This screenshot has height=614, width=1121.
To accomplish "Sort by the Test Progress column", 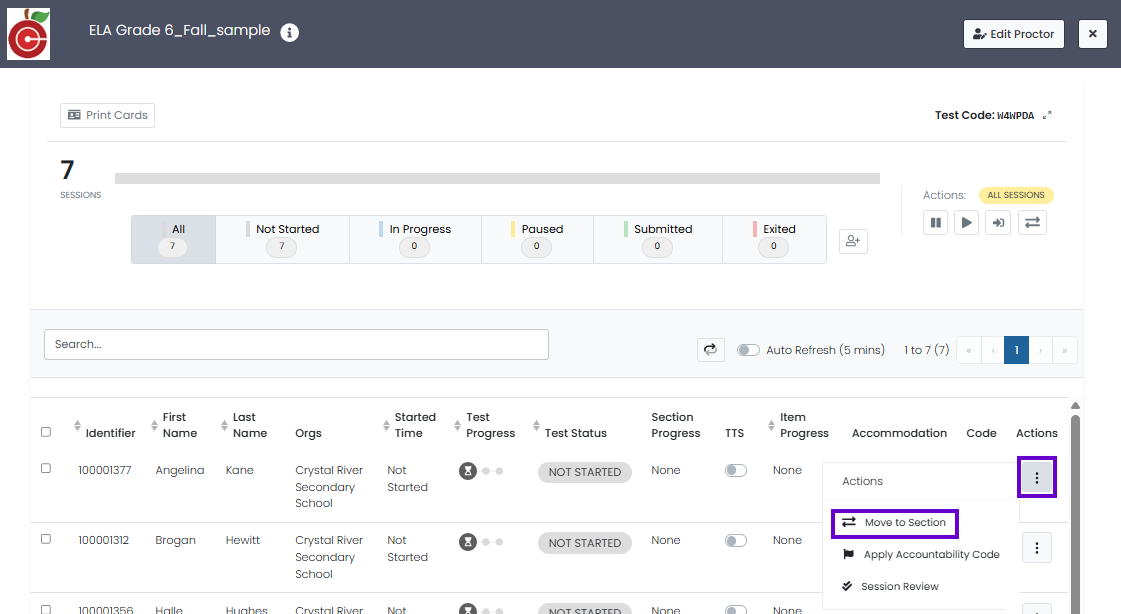I will [458, 426].
